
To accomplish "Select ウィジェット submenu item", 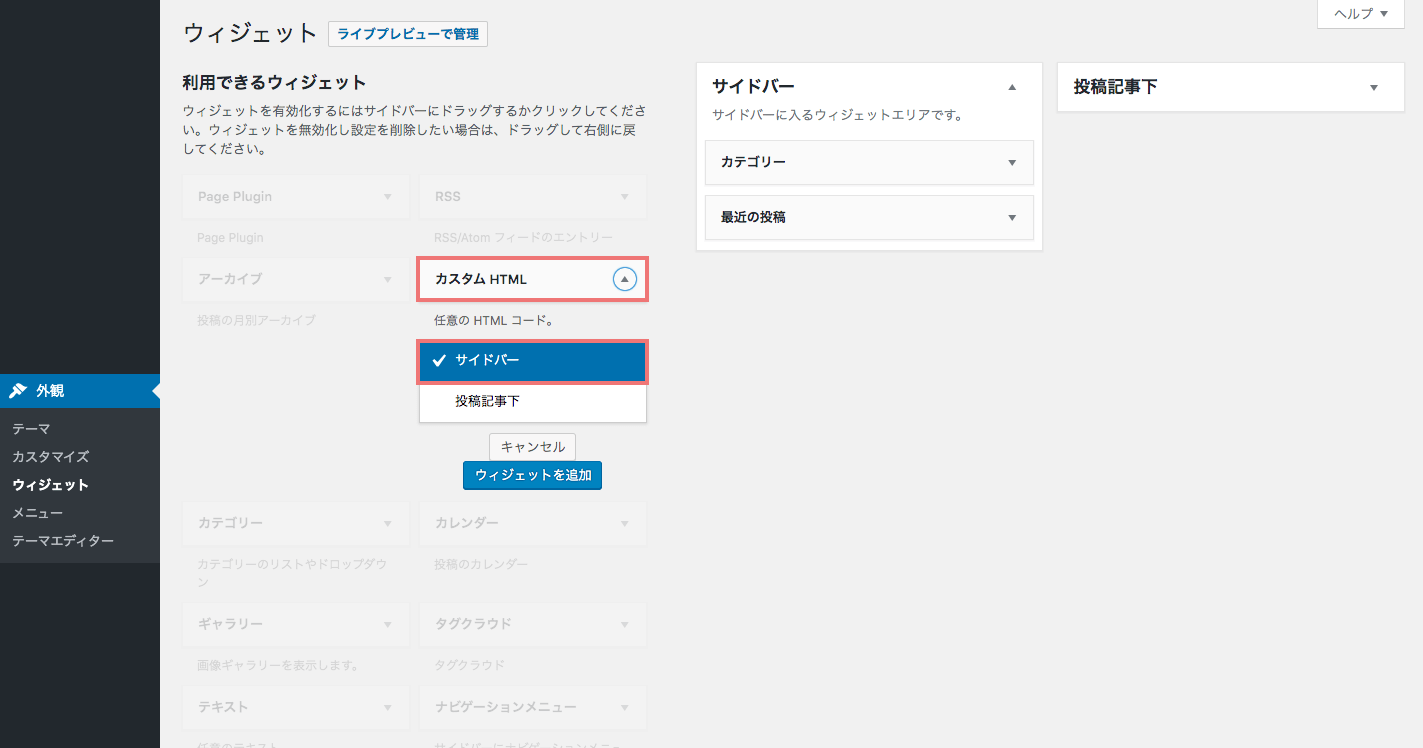I will (51, 485).
